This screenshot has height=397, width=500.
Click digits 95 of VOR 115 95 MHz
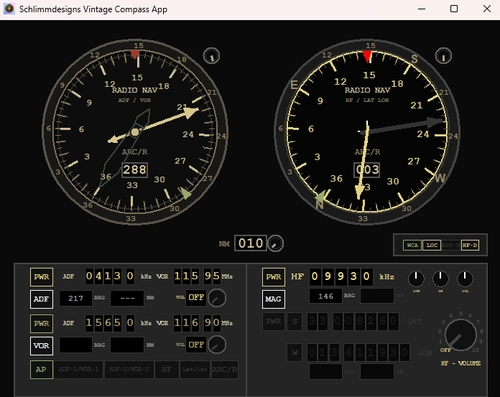click(x=212, y=276)
